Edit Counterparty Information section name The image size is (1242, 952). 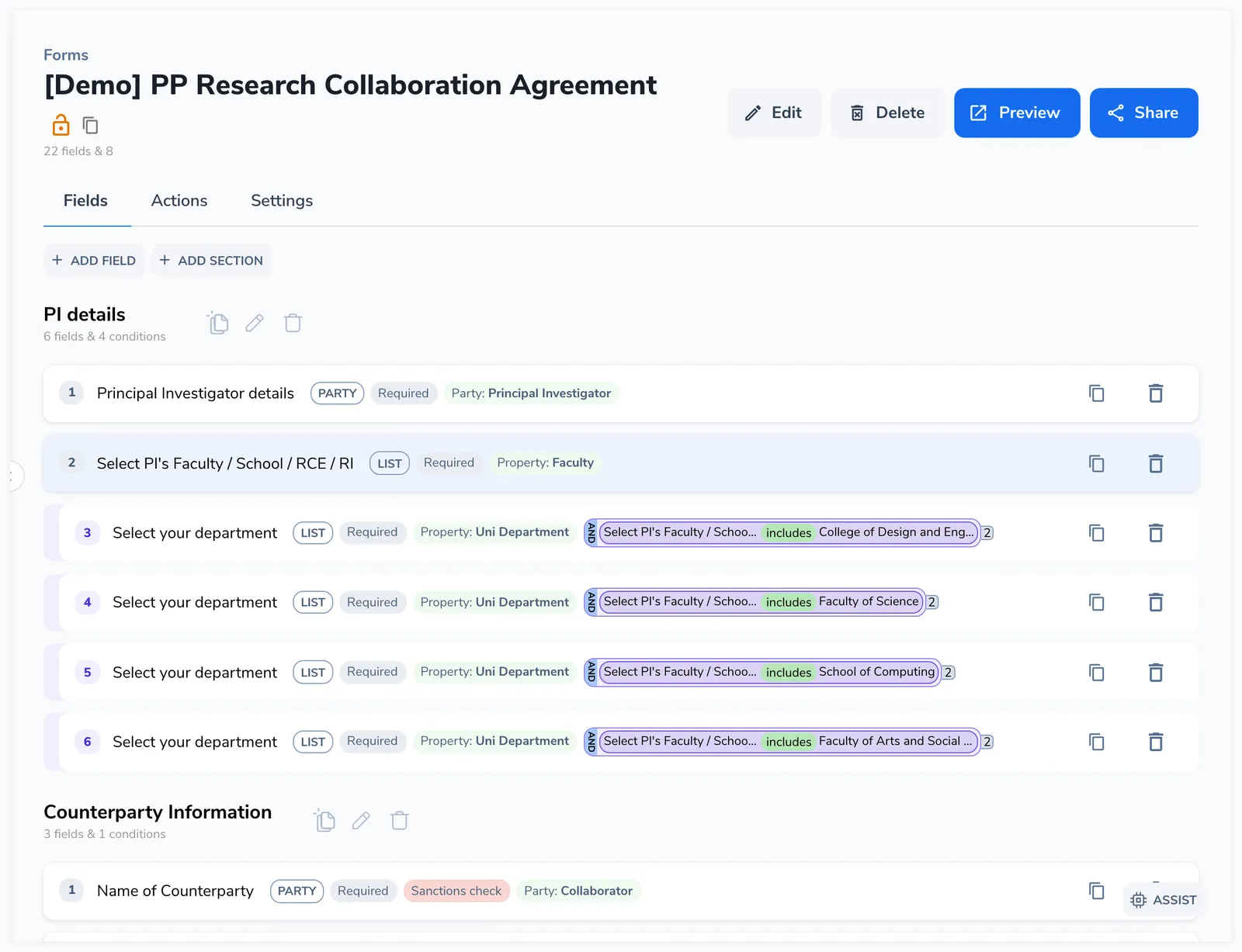click(361, 821)
